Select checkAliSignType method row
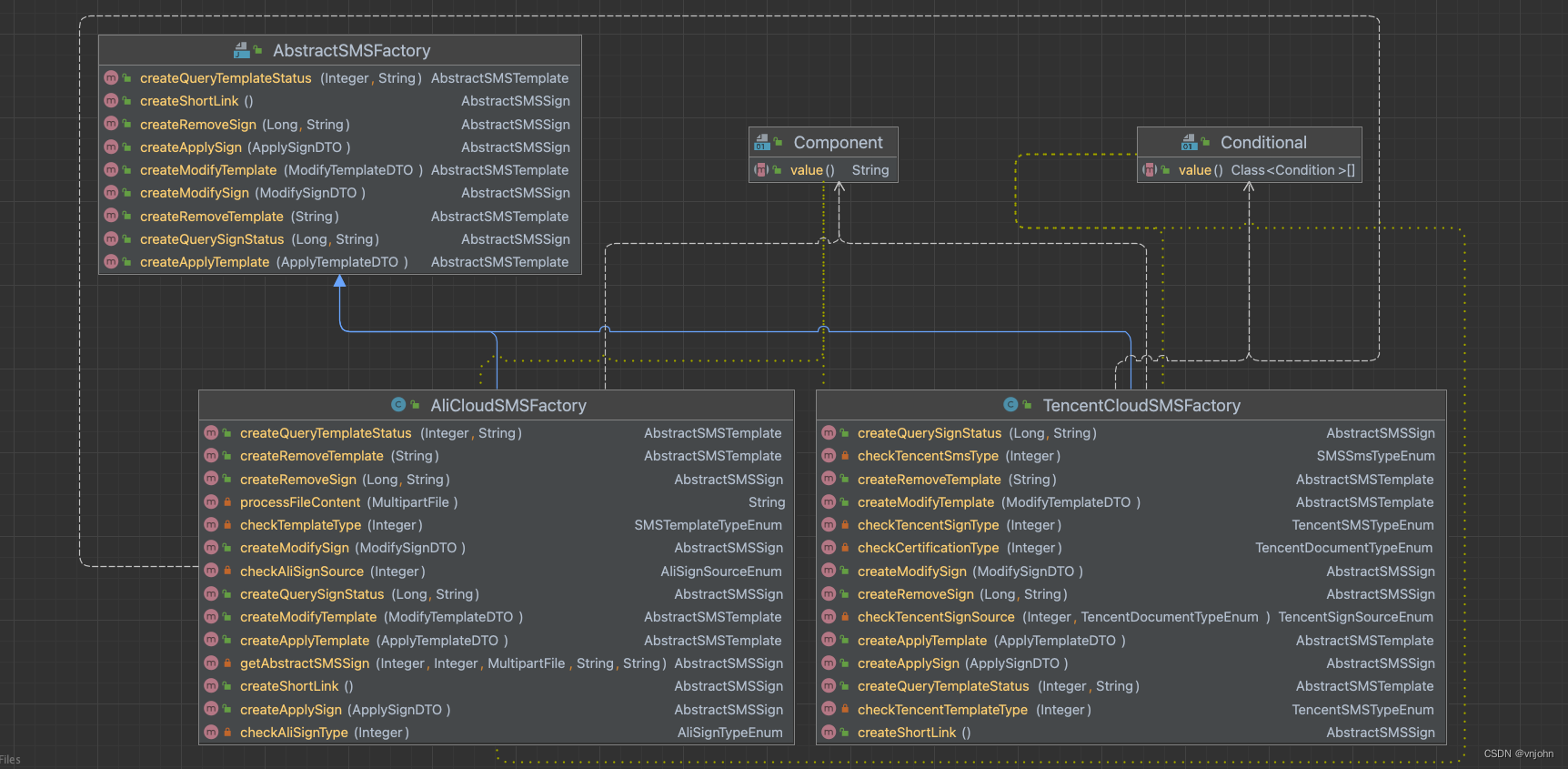 (294, 733)
